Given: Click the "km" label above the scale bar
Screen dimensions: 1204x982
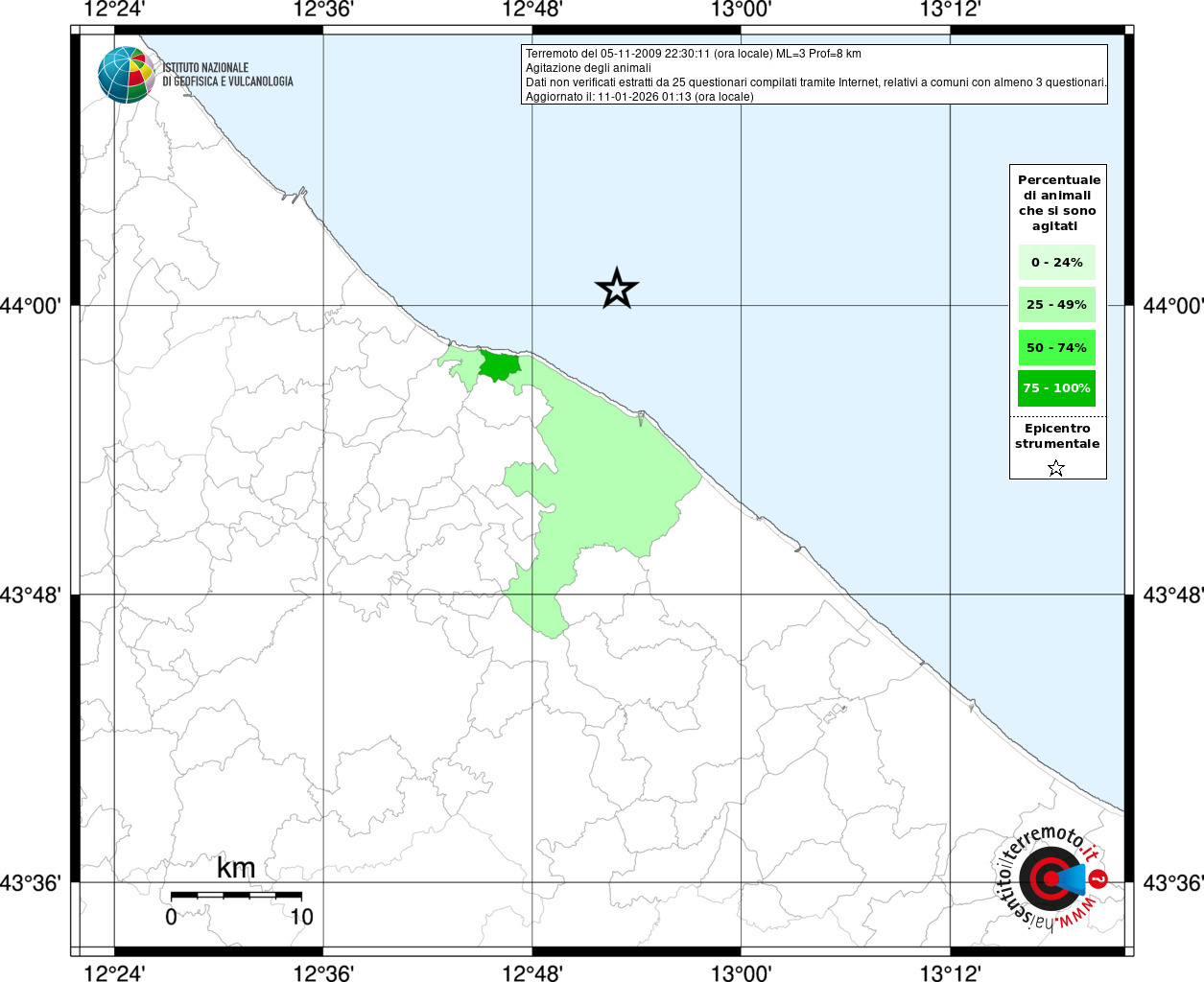Looking at the screenshot, I should click(236, 869).
